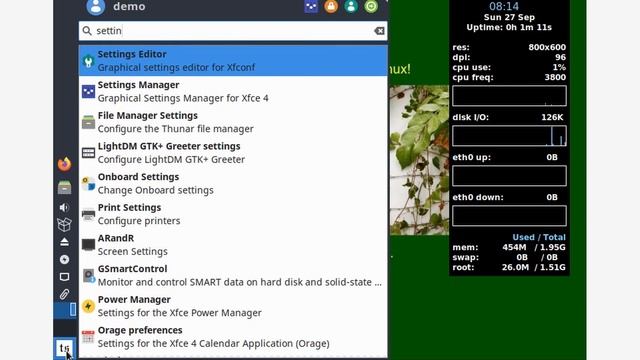
Task: Click the demo user avatar icon
Action: tap(96, 6)
